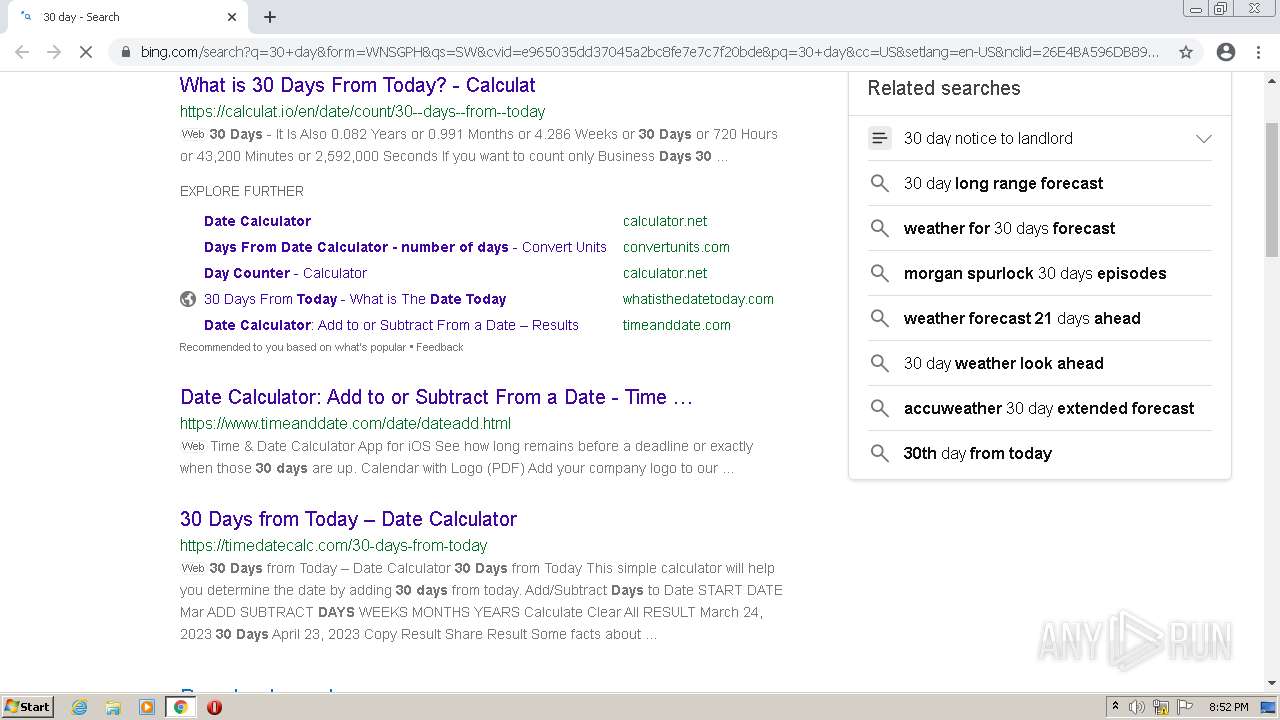This screenshot has width=1280, height=720.
Task: Click list icon beside 30 day notice
Action: point(879,138)
